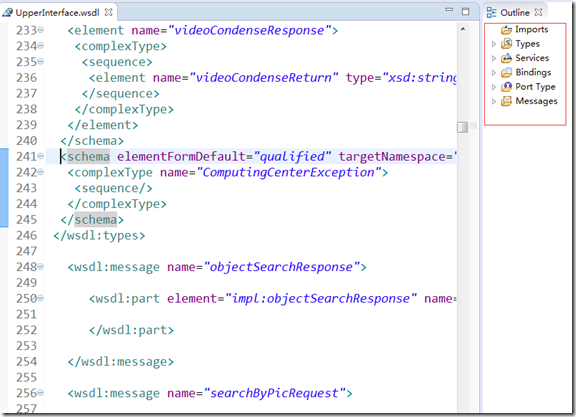This screenshot has width=576, height=417.
Task: Click the text "searchByPicRequest"
Action: click(274, 393)
